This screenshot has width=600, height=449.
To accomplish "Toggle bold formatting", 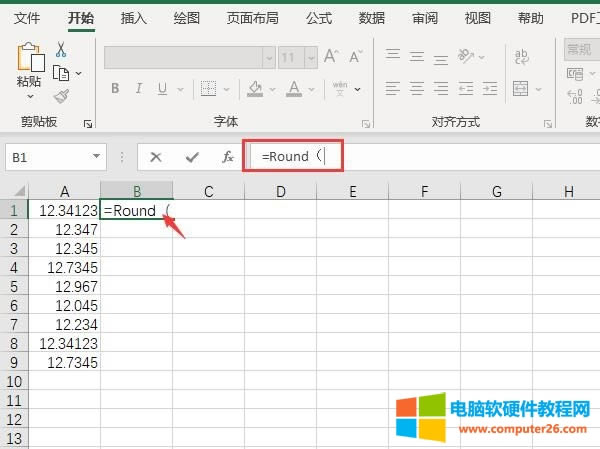I will click(x=115, y=89).
